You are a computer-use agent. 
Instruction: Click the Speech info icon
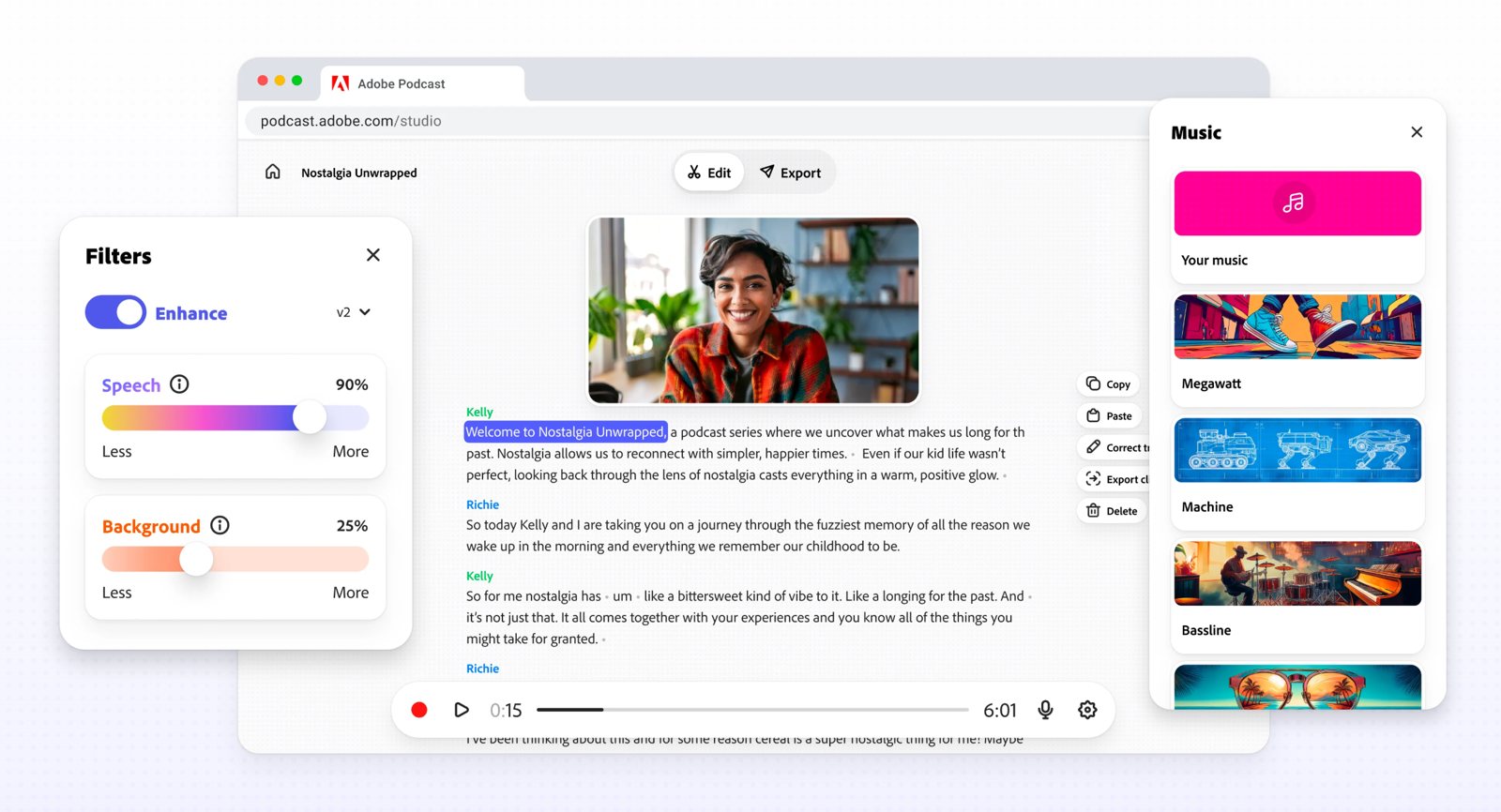click(x=179, y=383)
